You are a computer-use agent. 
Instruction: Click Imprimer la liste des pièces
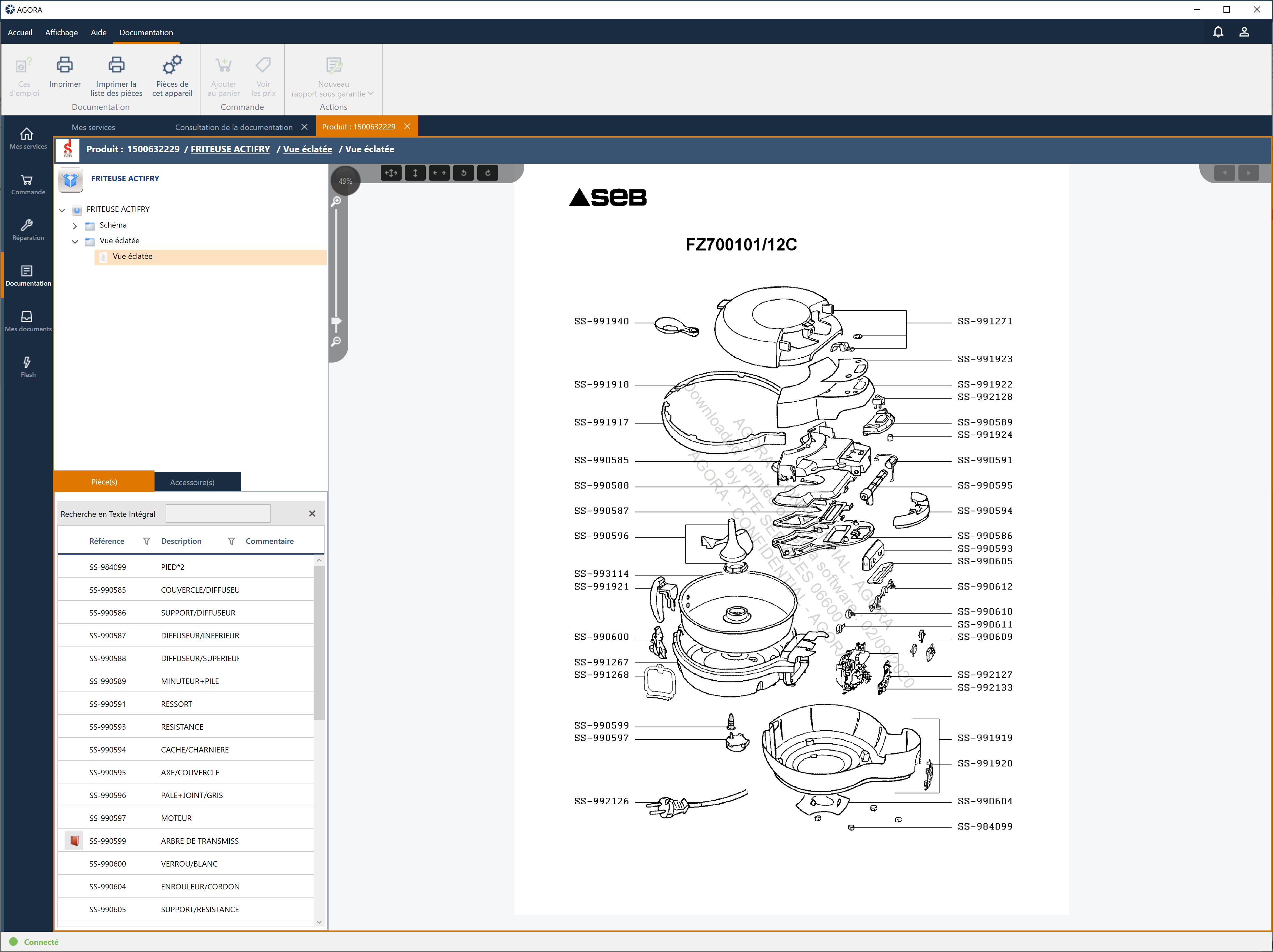(116, 77)
